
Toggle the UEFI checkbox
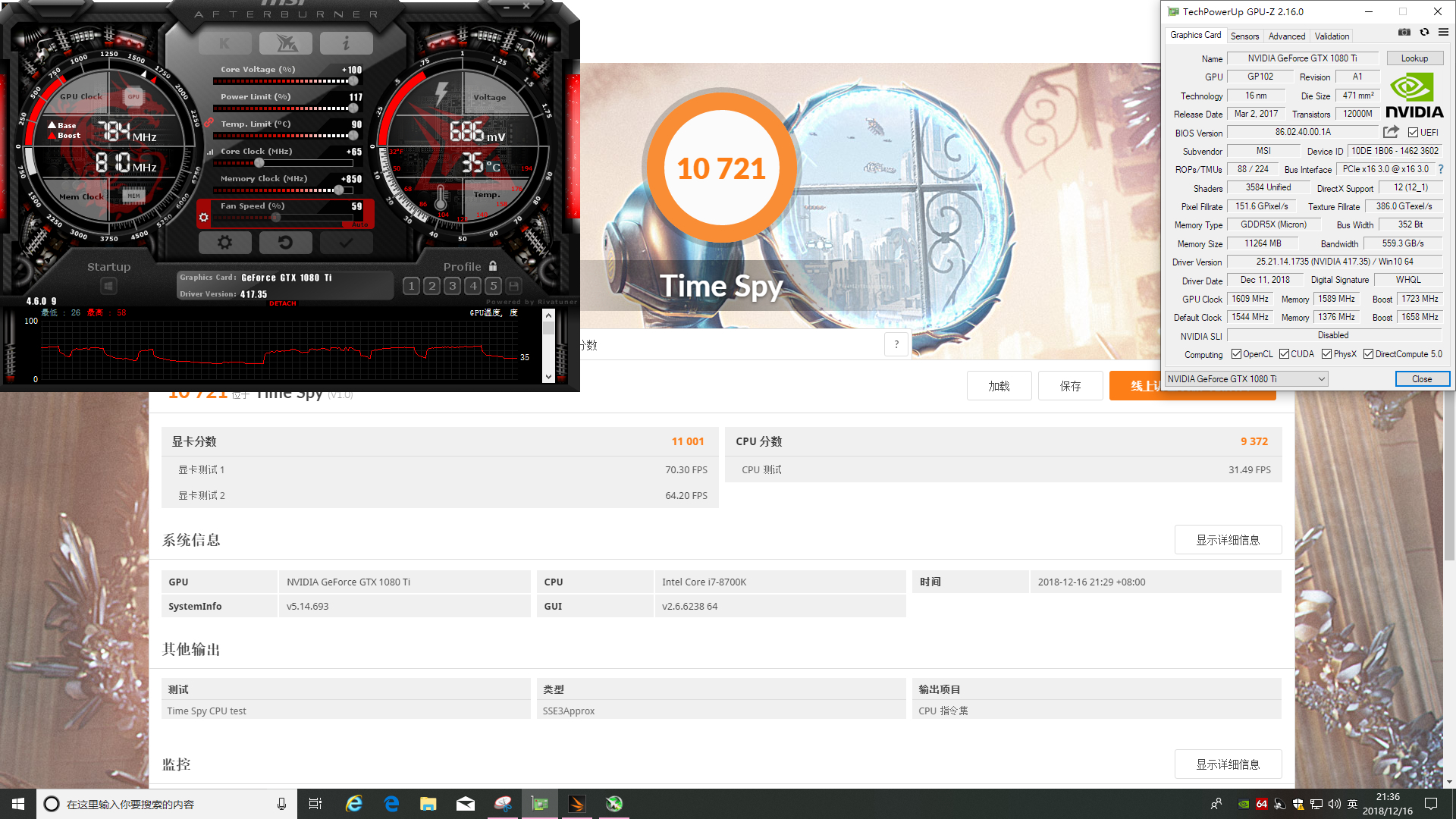1413,133
